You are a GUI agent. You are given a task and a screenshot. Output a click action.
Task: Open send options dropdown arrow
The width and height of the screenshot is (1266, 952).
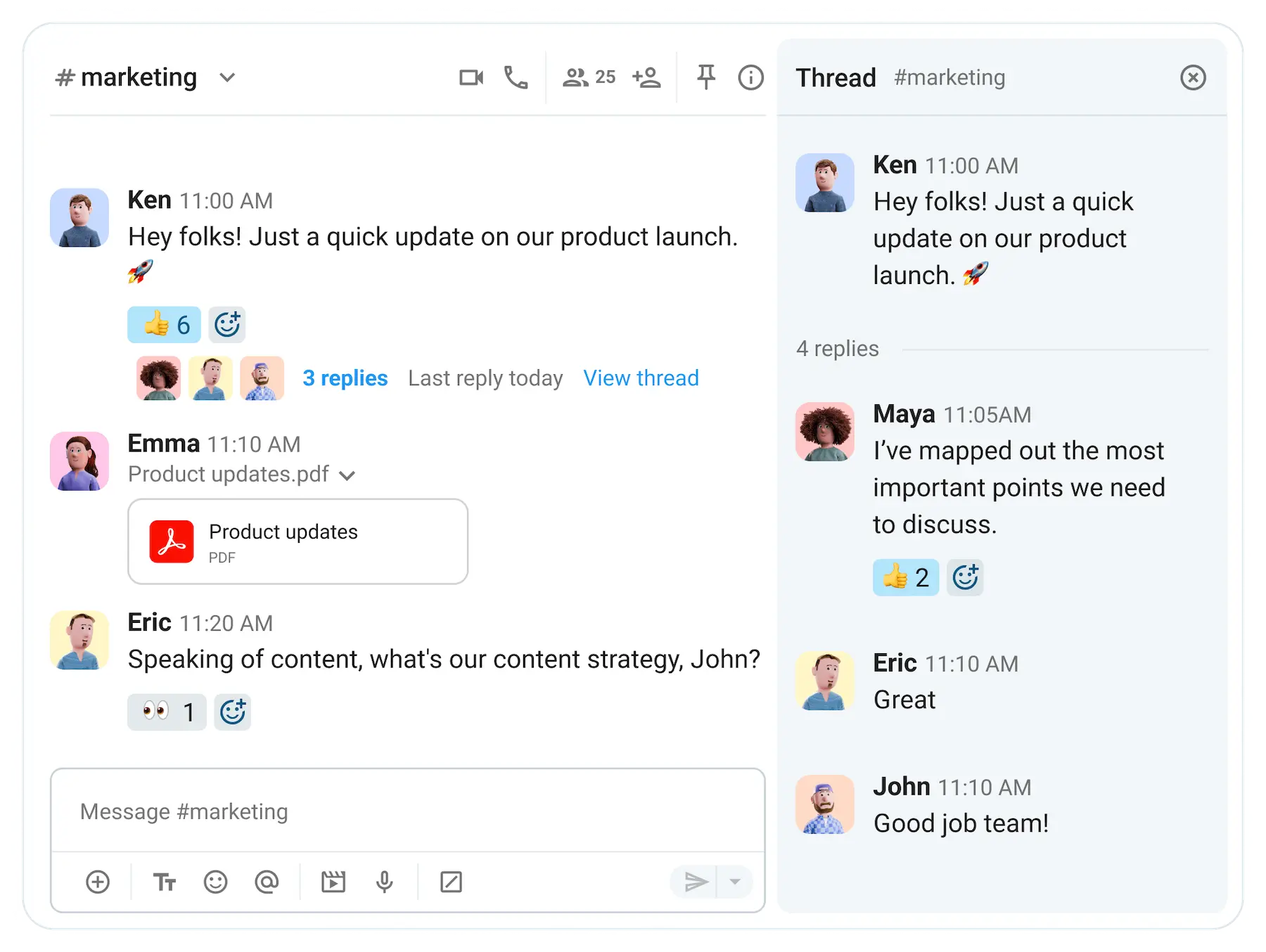[x=735, y=881]
